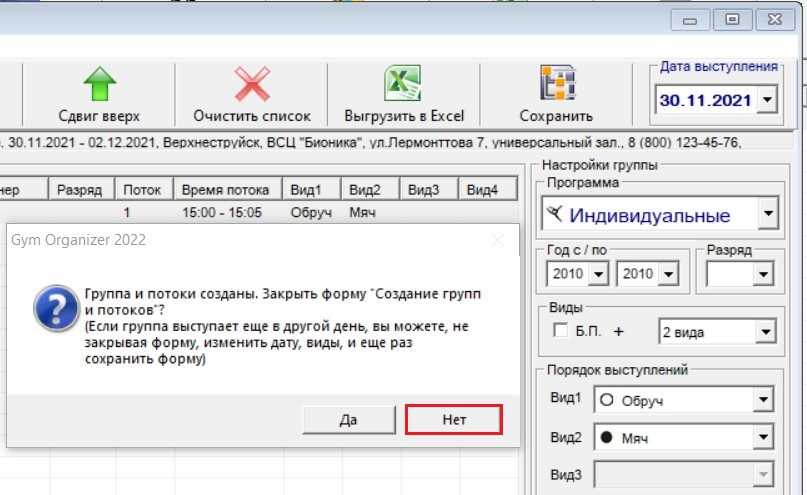
Task: Minimize the application window
Action: (696, 18)
